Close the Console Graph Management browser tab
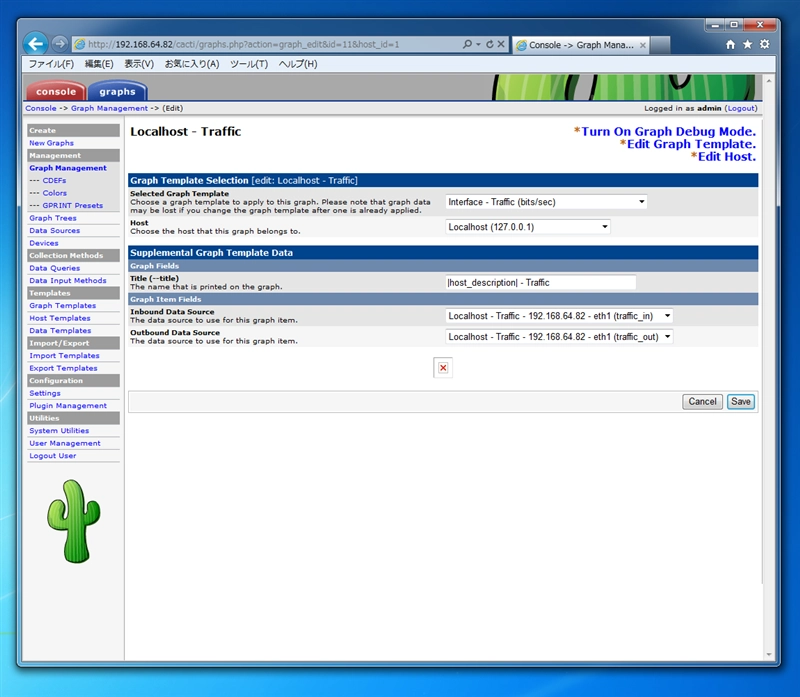Viewport: 800px width, 697px height. [x=643, y=45]
